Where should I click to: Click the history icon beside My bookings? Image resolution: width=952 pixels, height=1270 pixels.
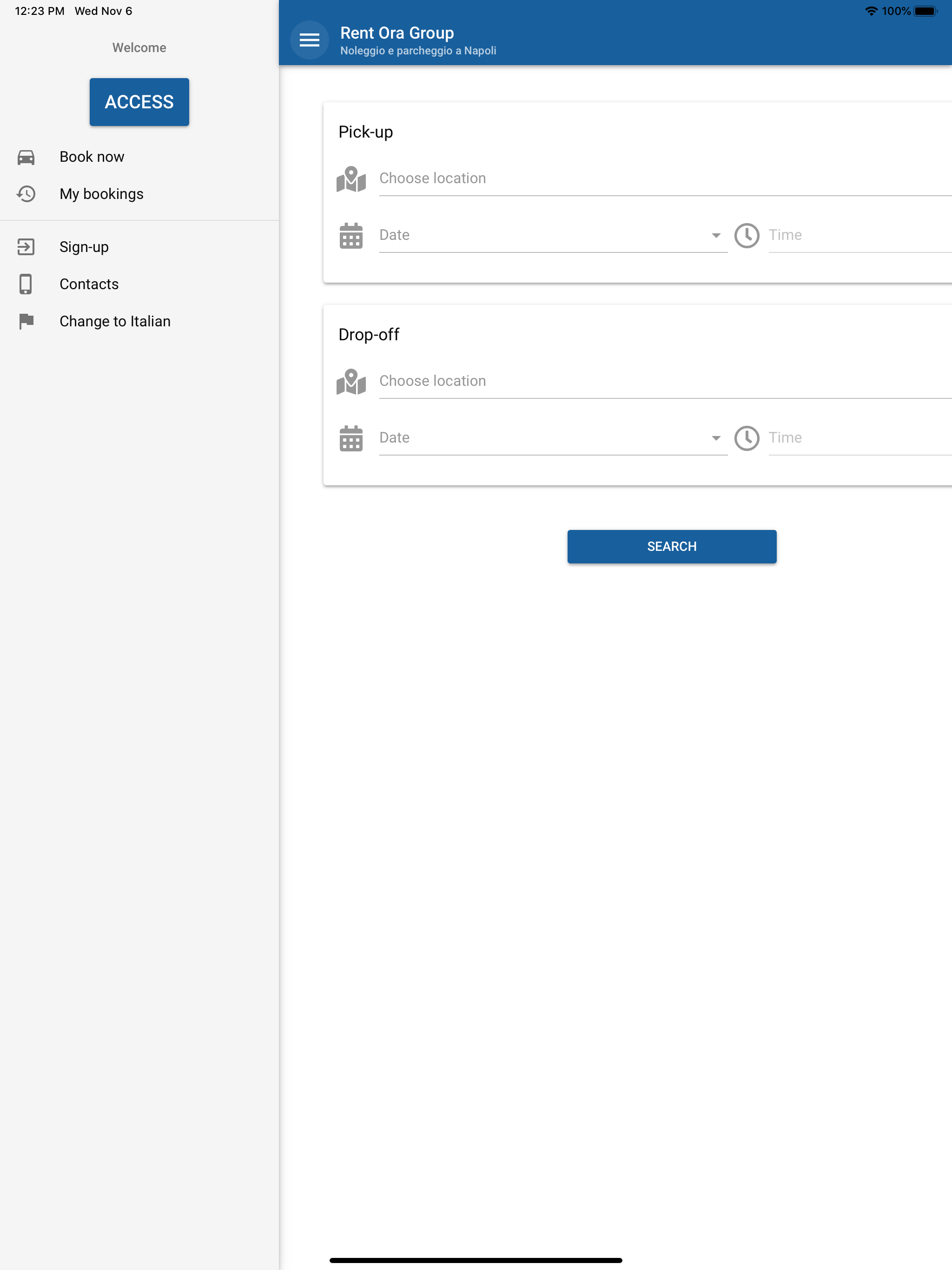(26, 194)
